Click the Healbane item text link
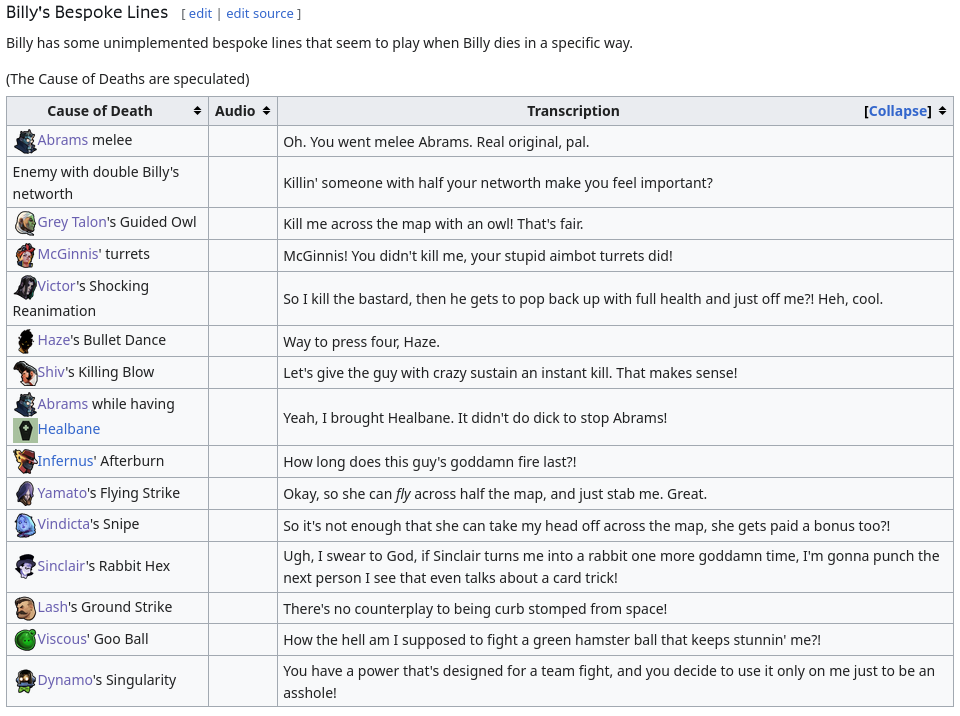 [x=69, y=429]
